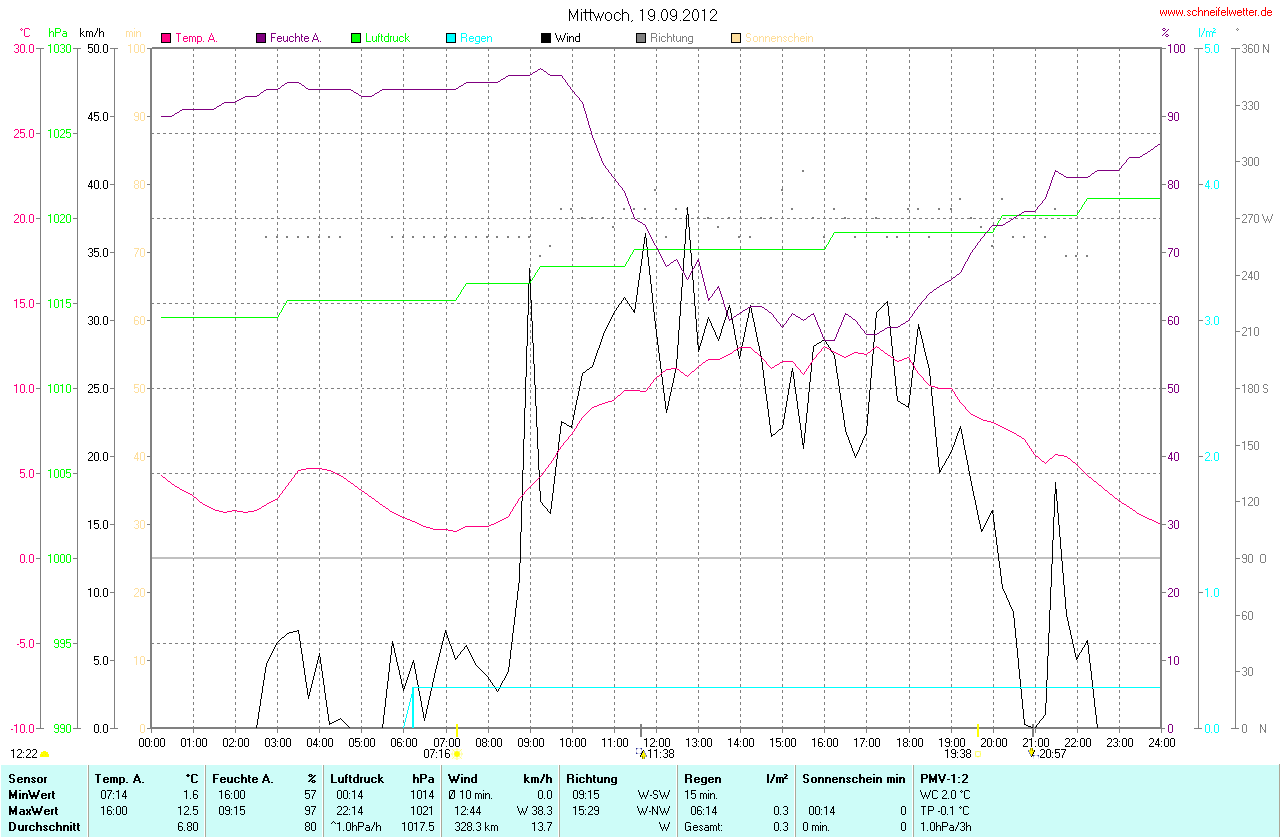Image resolution: width=1280 pixels, height=837 pixels.
Task: Click the purple Feuchte A. legend swatch
Action: [261, 38]
